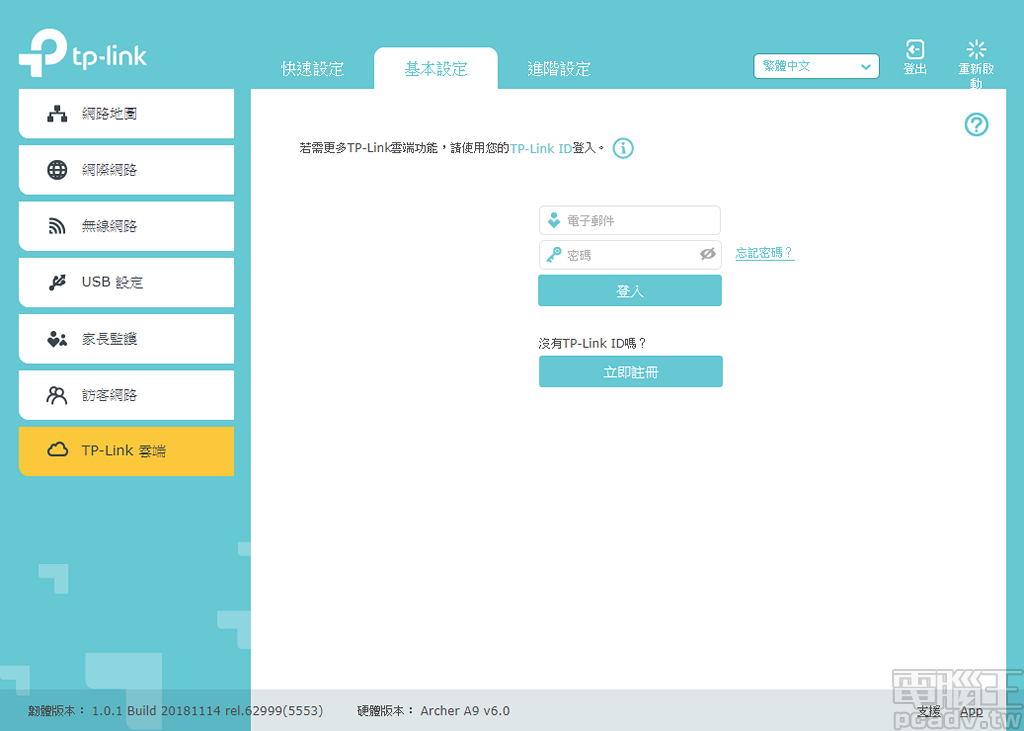Switch to the 進階設定 tab
This screenshot has height=731, width=1024.
coord(559,68)
